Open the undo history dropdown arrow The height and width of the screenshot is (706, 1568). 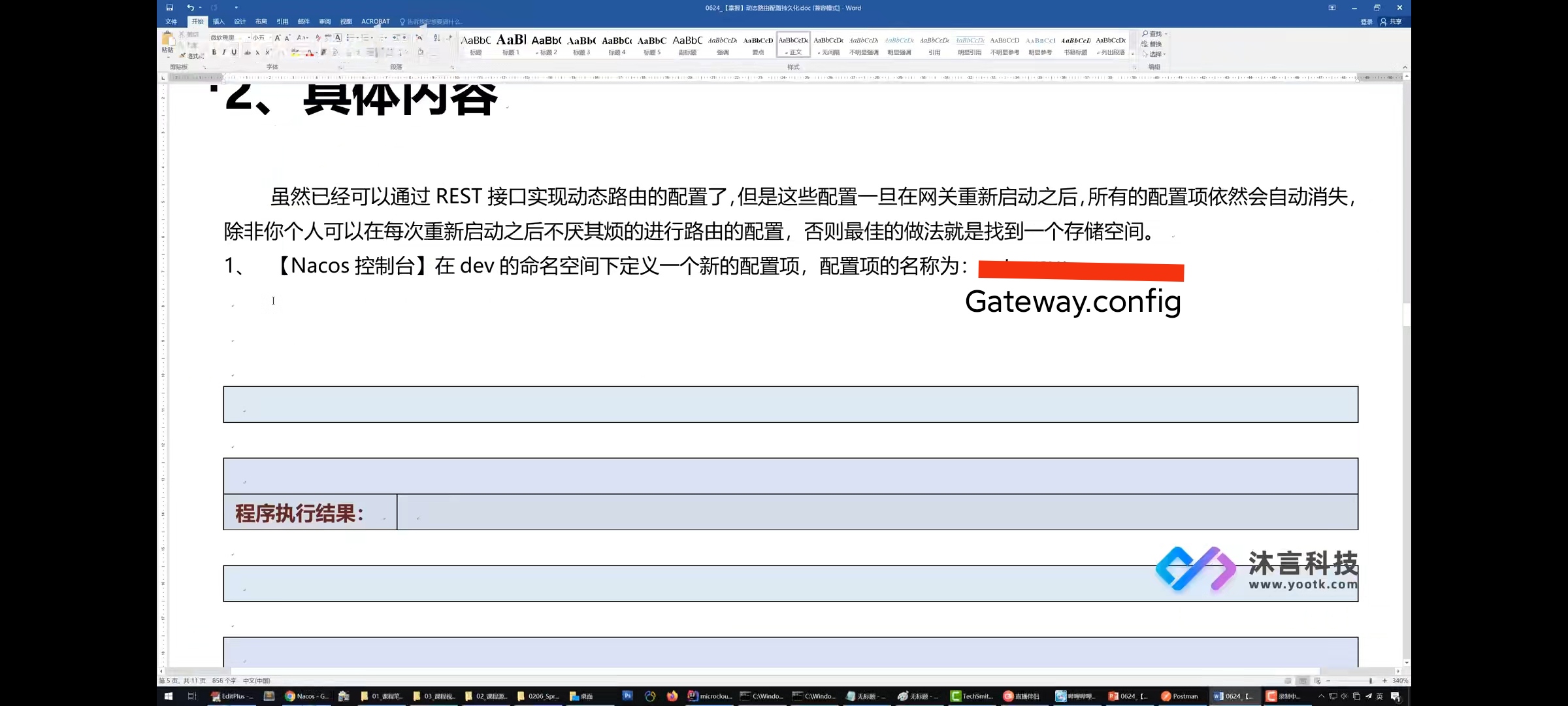click(x=200, y=8)
